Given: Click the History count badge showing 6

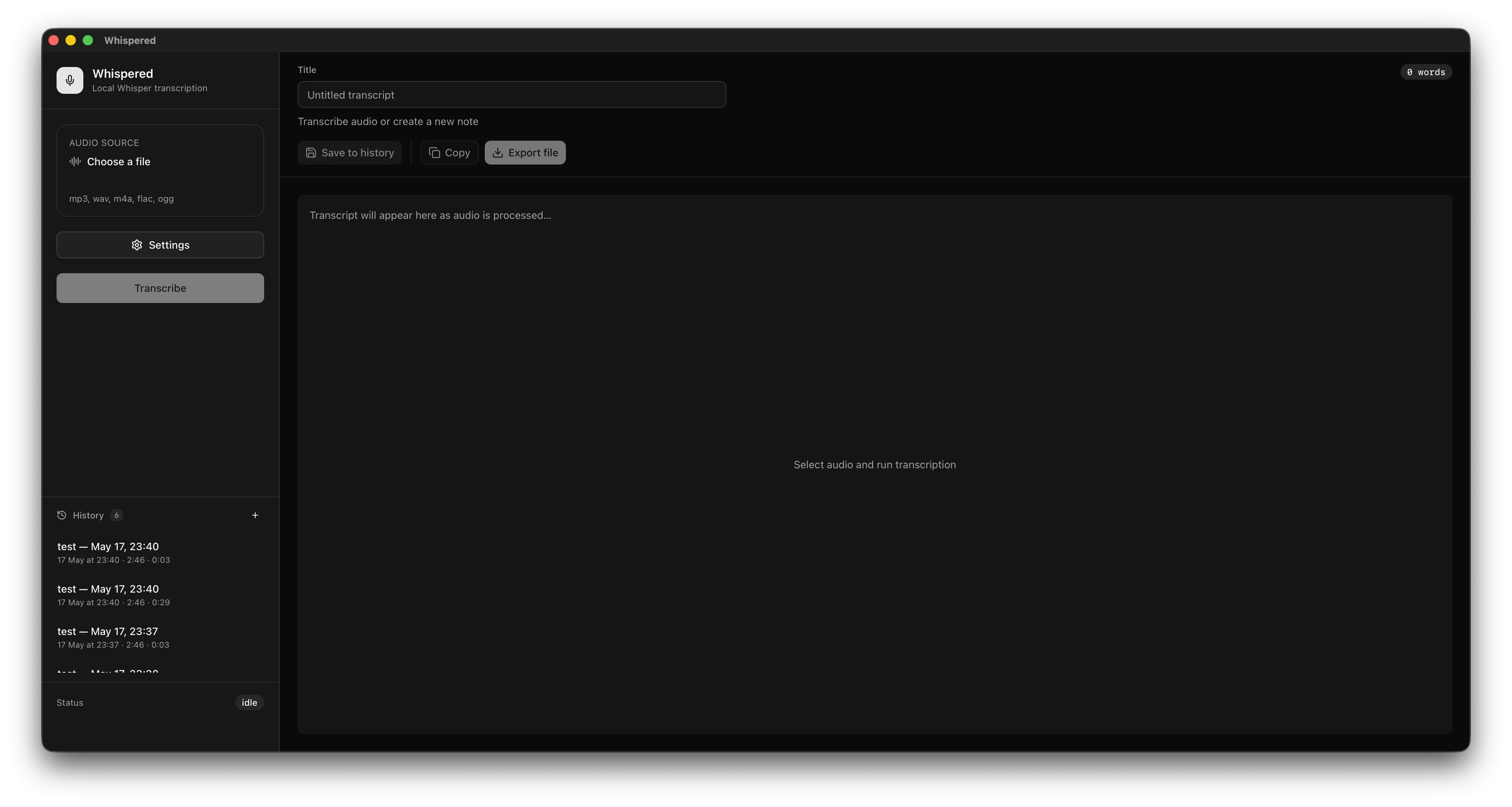Looking at the screenshot, I should [117, 515].
